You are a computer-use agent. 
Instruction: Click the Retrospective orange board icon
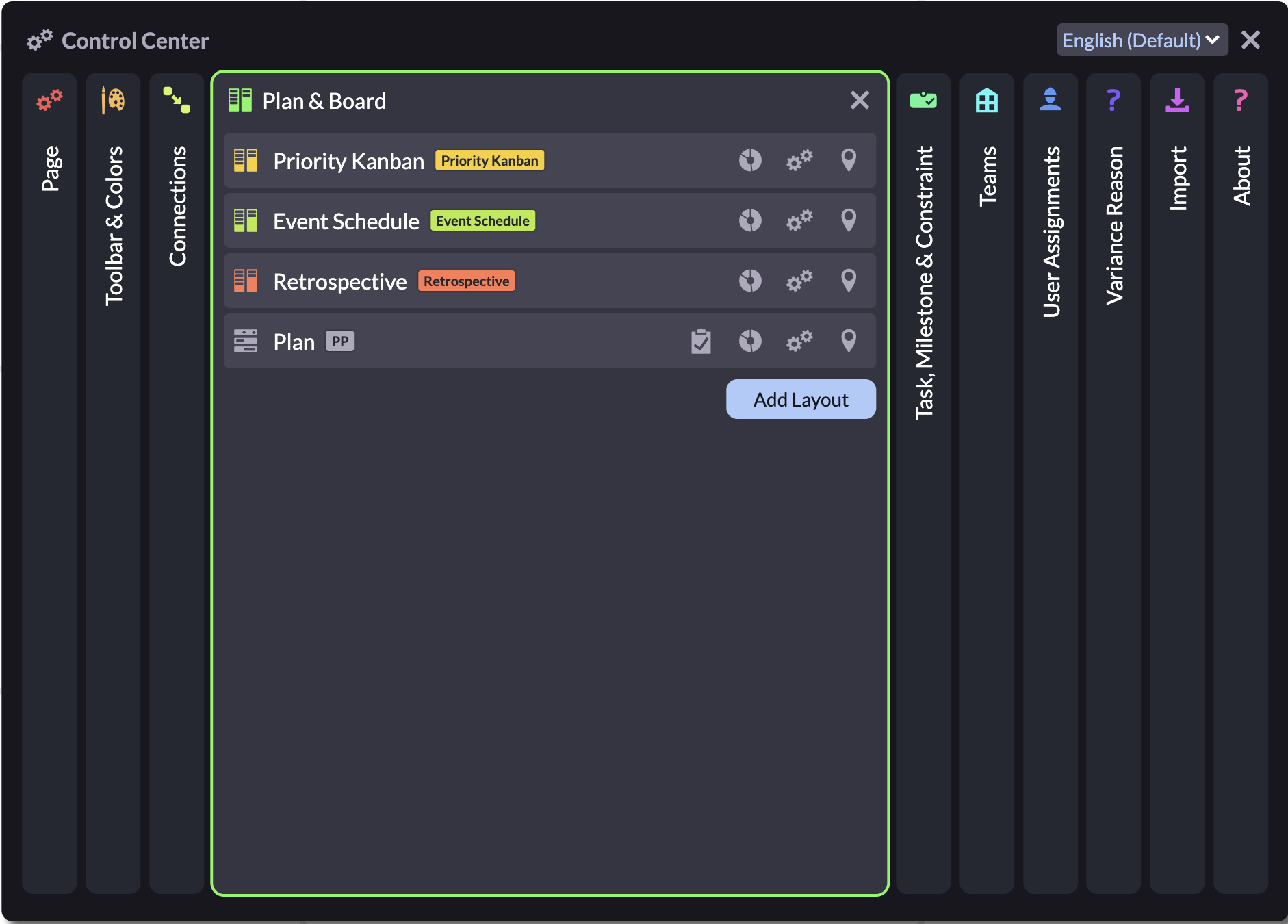point(246,281)
